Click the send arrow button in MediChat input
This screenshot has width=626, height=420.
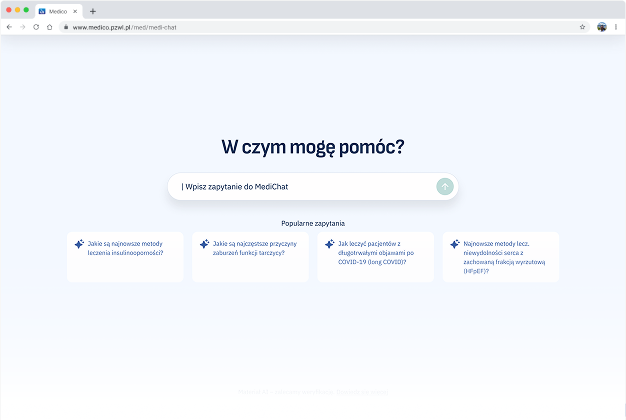[x=445, y=186]
